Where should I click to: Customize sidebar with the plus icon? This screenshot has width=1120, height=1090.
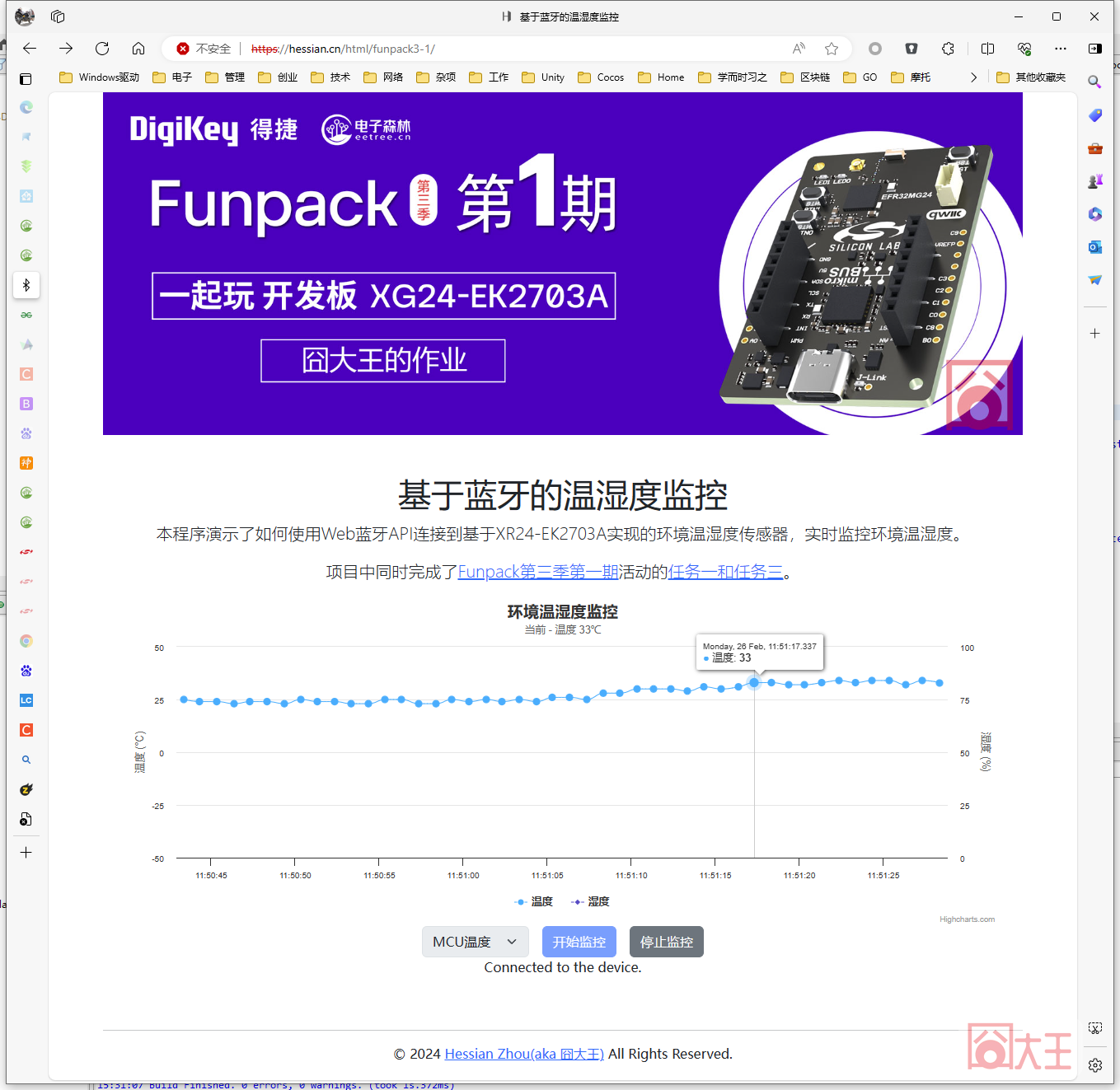[x=1094, y=334]
